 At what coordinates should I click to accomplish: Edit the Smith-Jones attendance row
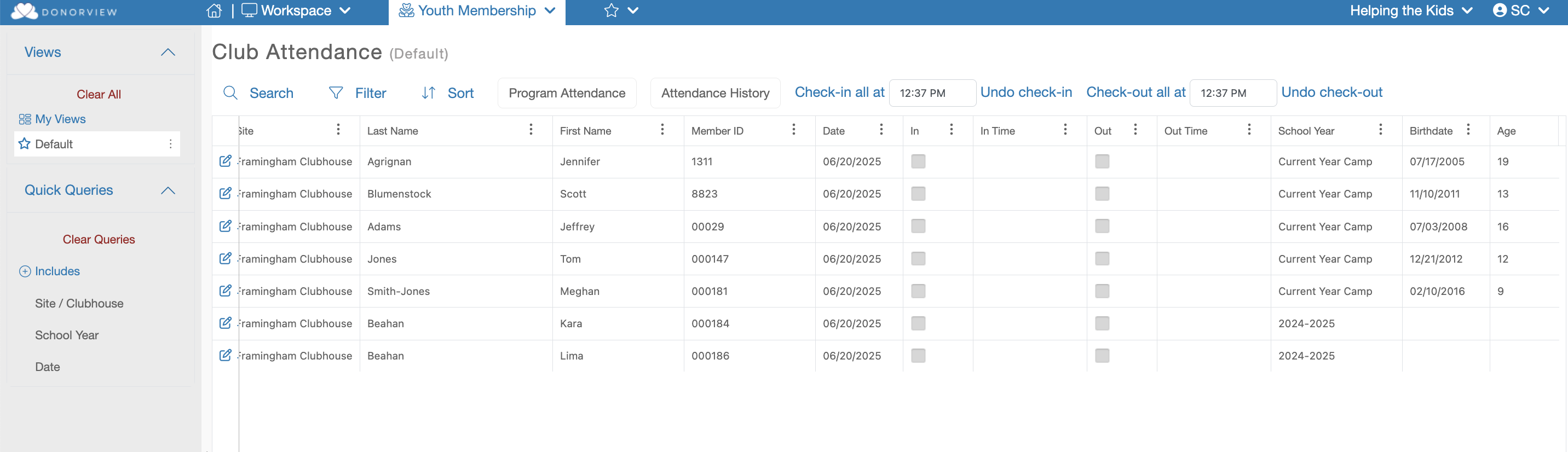coord(225,291)
